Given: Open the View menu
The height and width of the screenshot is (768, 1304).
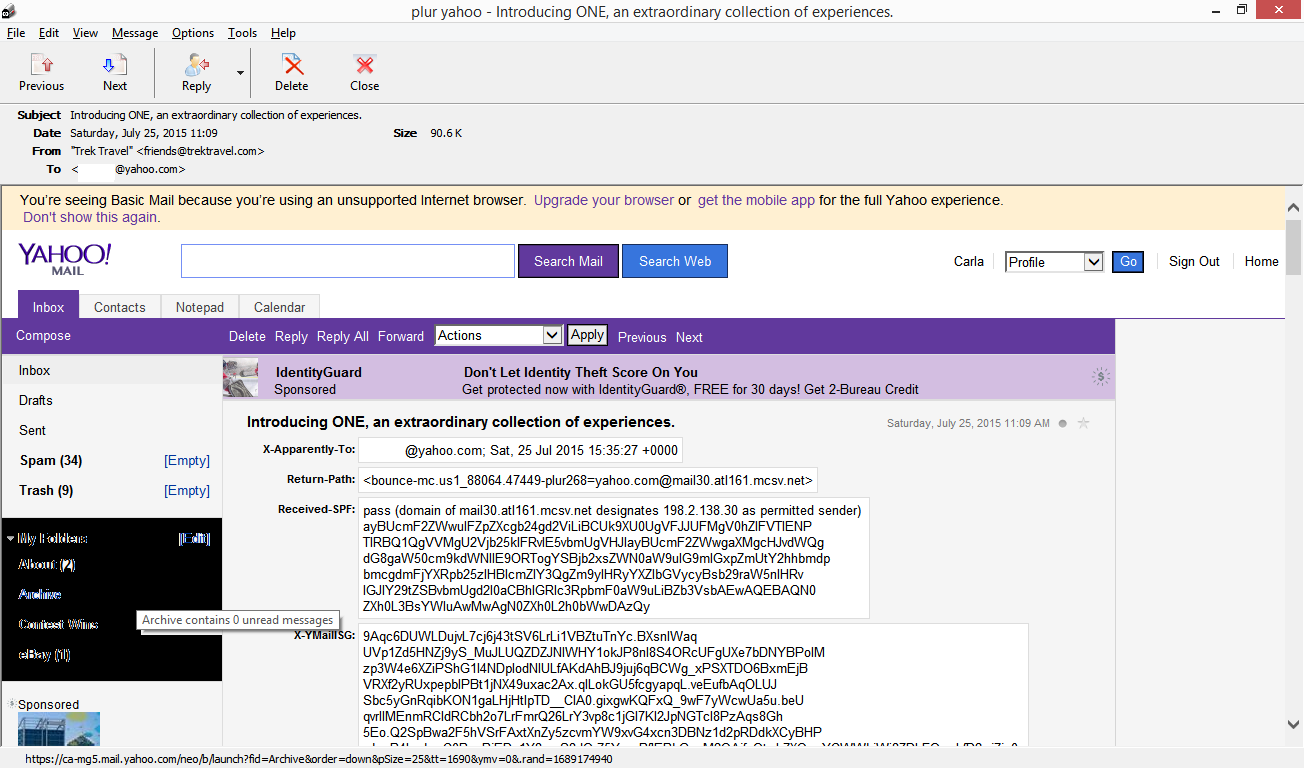Looking at the screenshot, I should pos(85,33).
